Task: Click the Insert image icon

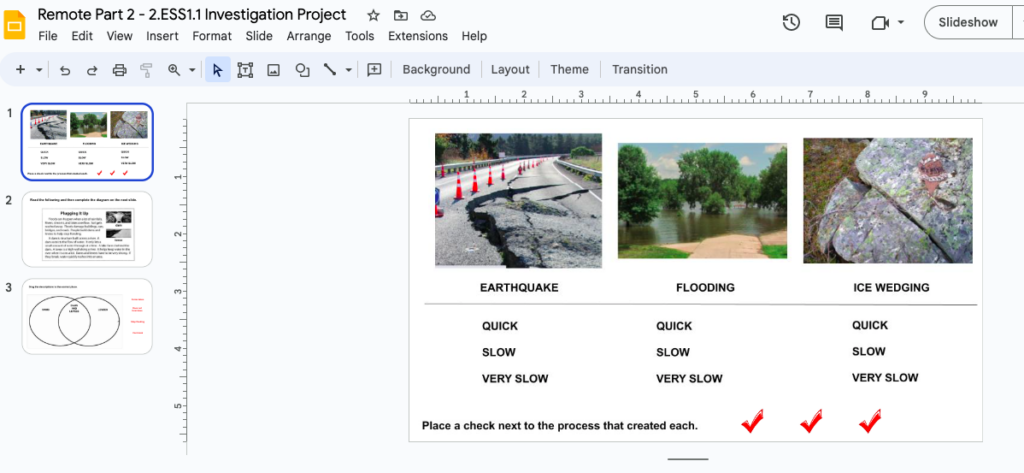Action: click(x=273, y=70)
